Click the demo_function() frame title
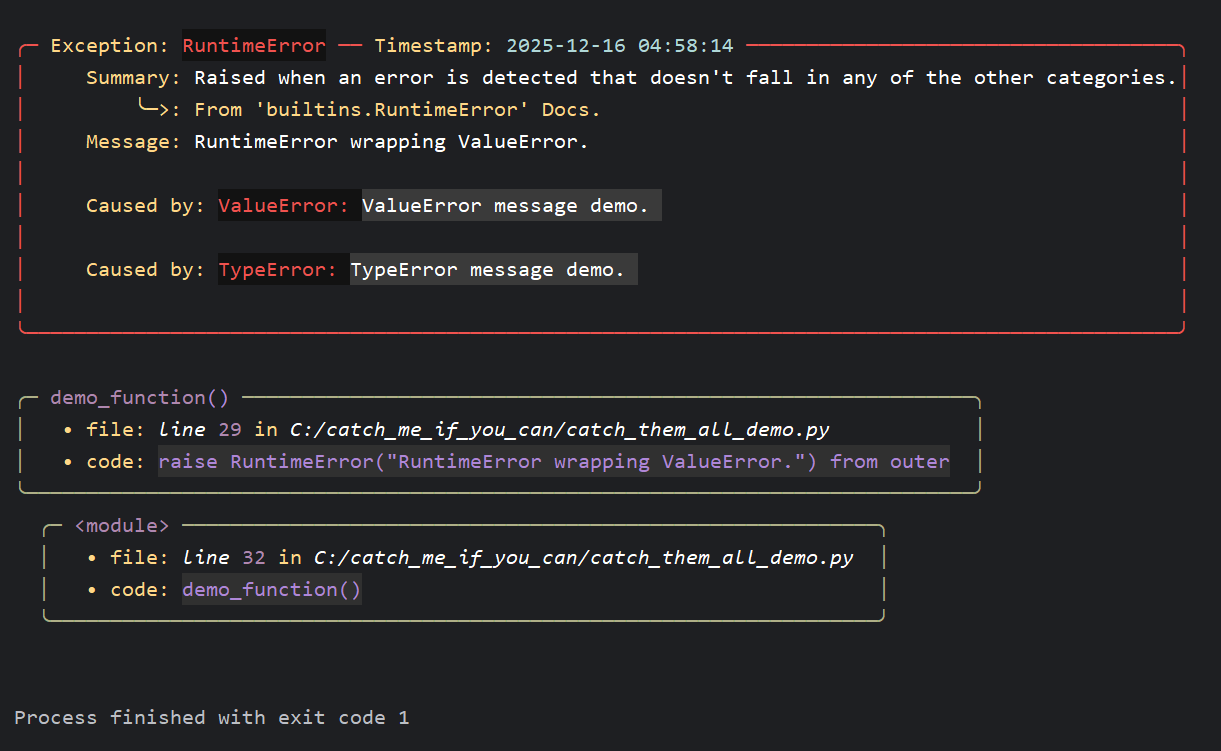Viewport: 1221px width, 751px height. [140, 398]
